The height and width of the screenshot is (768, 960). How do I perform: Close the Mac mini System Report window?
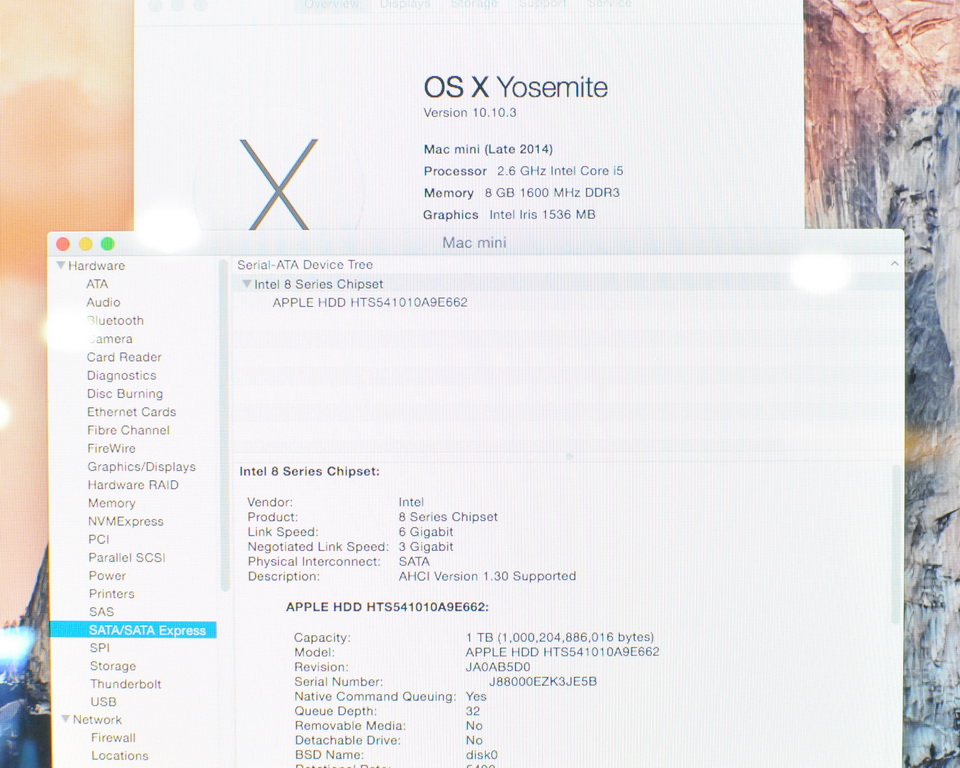pyautogui.click(x=63, y=244)
